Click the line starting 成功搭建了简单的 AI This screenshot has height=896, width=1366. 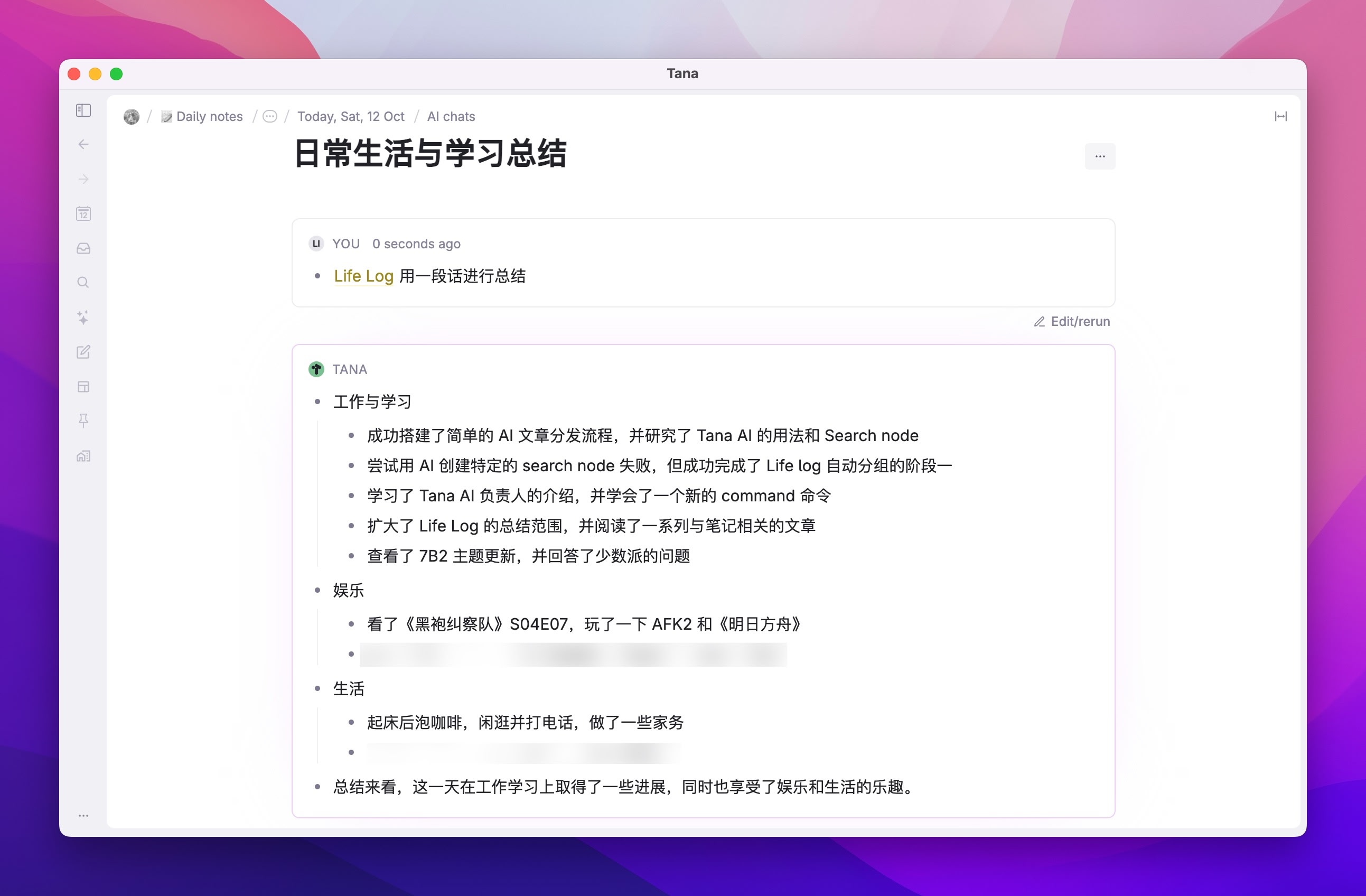click(x=643, y=436)
